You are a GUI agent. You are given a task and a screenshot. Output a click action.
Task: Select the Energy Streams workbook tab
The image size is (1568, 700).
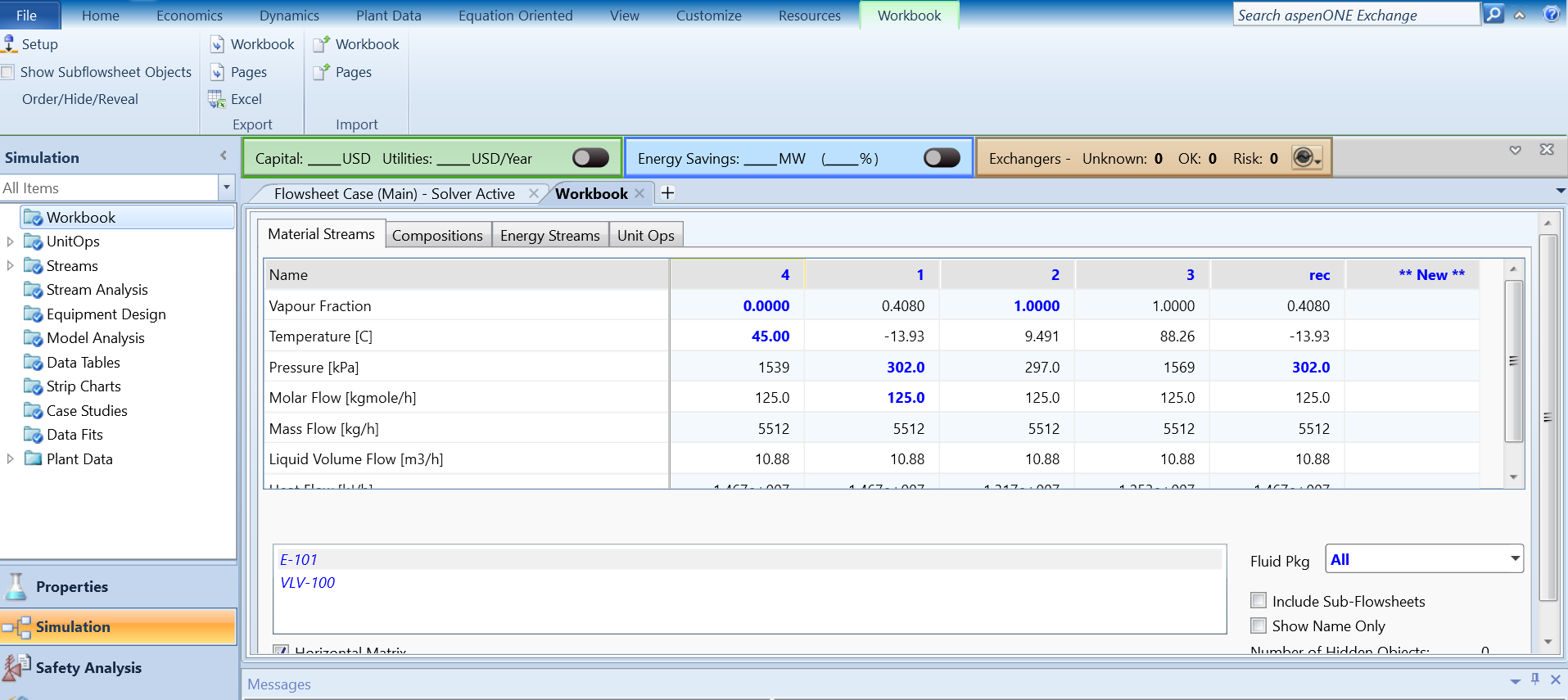pyautogui.click(x=550, y=235)
